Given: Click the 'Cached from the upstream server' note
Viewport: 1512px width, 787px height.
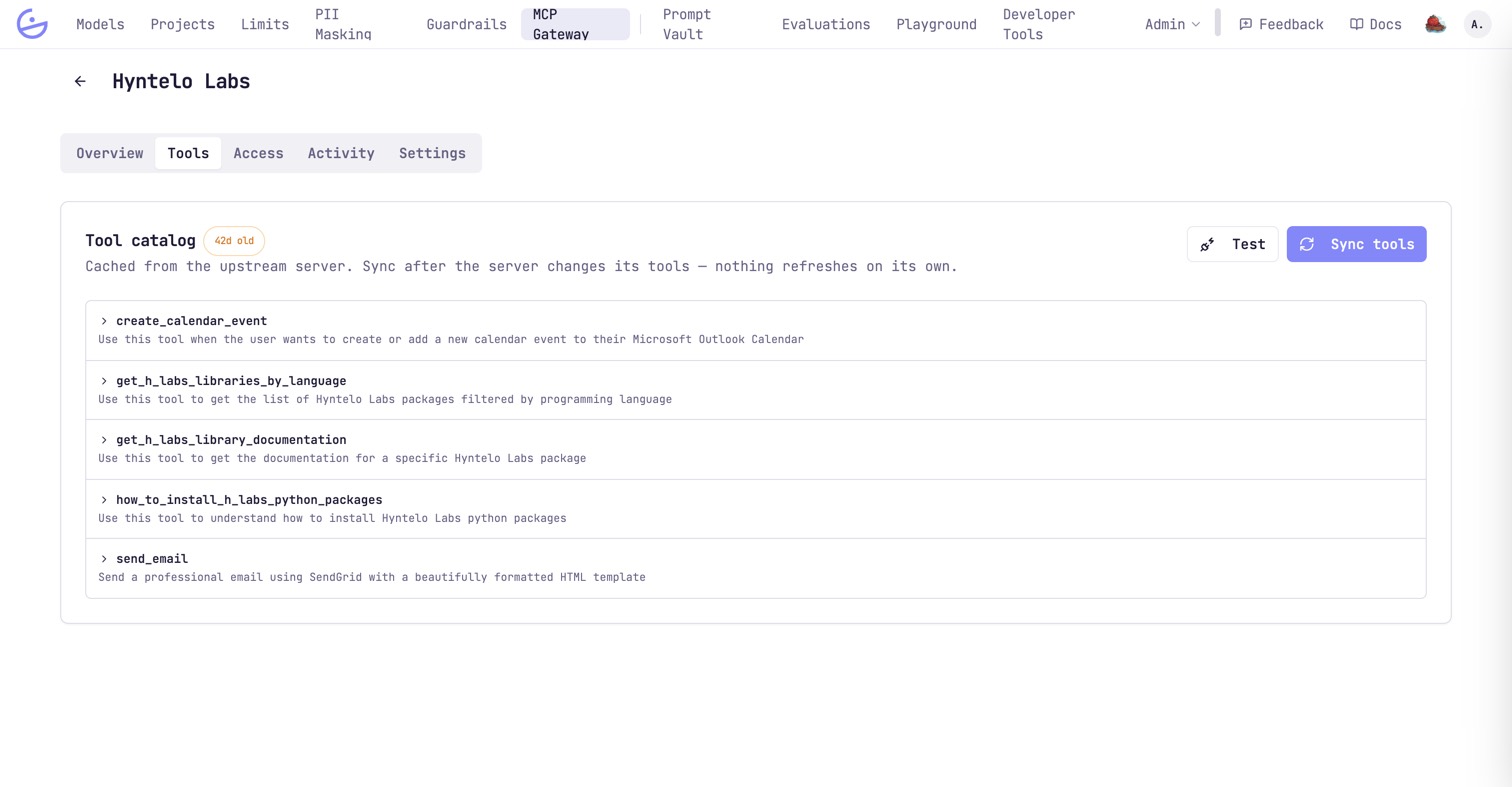Looking at the screenshot, I should click(x=521, y=267).
